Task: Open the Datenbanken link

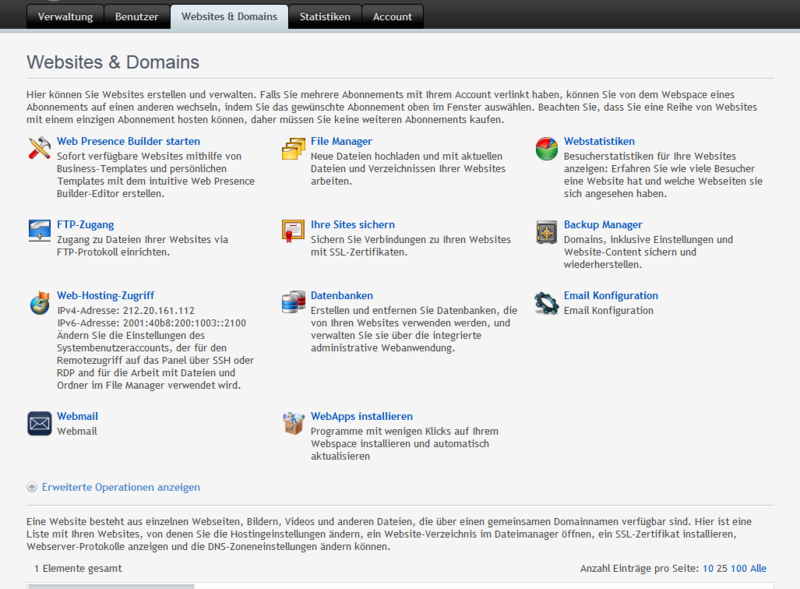Action: click(x=342, y=296)
